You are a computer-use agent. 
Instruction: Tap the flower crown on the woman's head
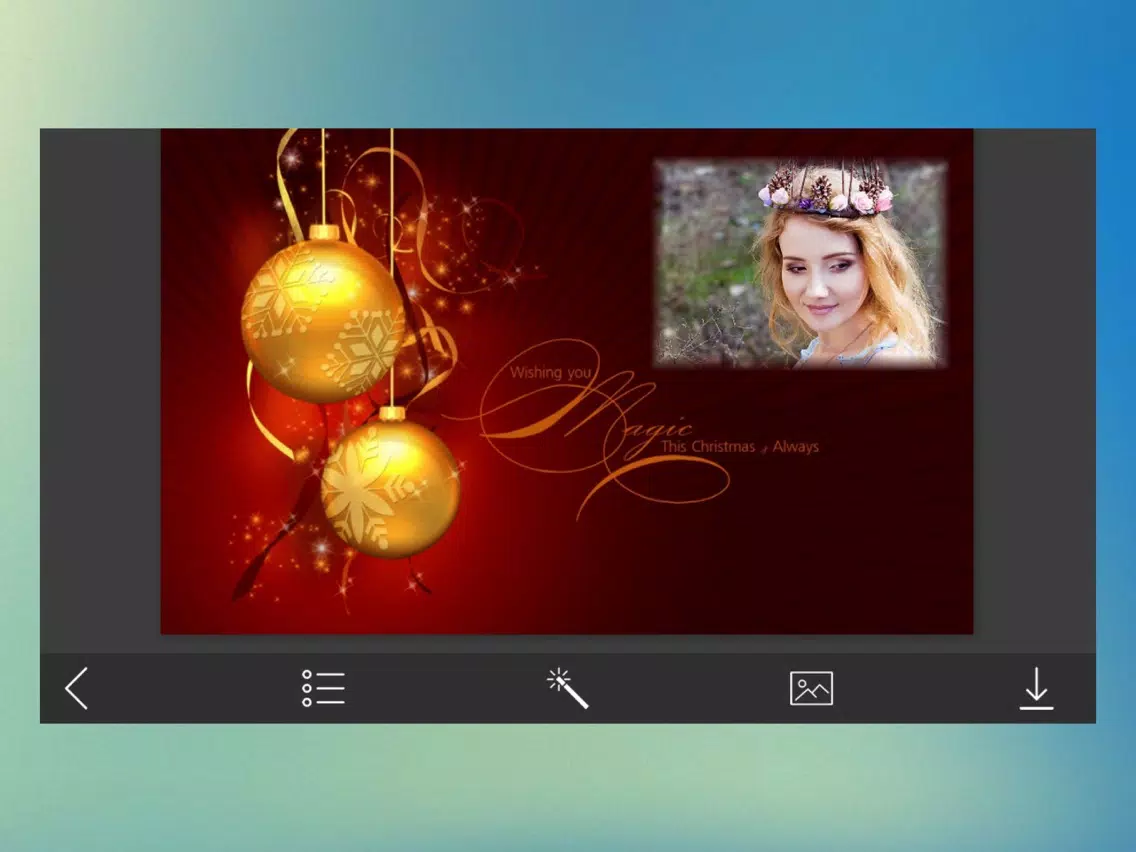tap(826, 192)
